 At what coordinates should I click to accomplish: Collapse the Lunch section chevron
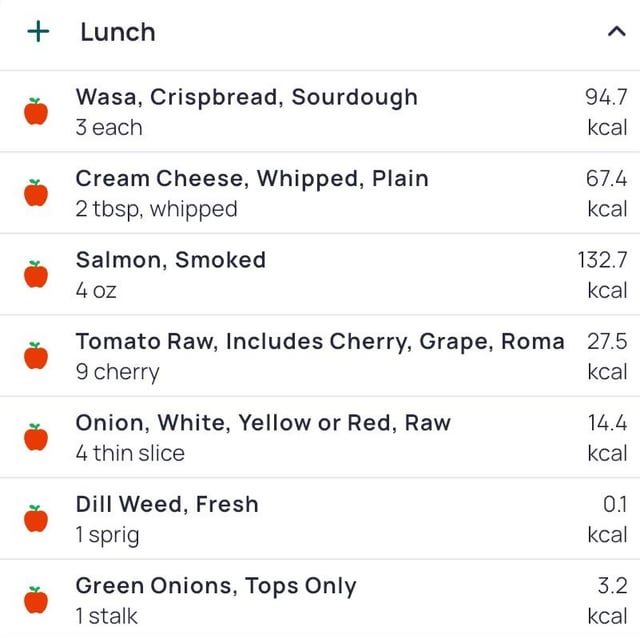click(x=615, y=32)
